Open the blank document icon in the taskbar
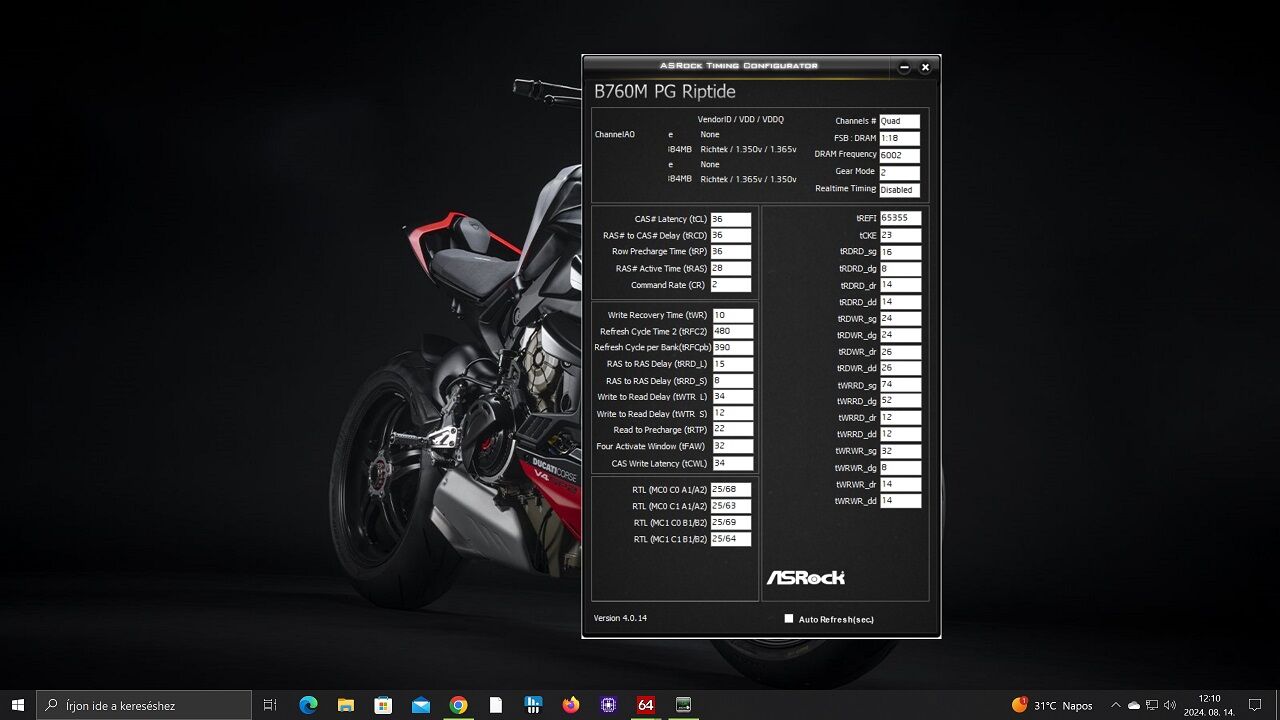Image resolution: width=1280 pixels, height=720 pixels. pos(496,705)
